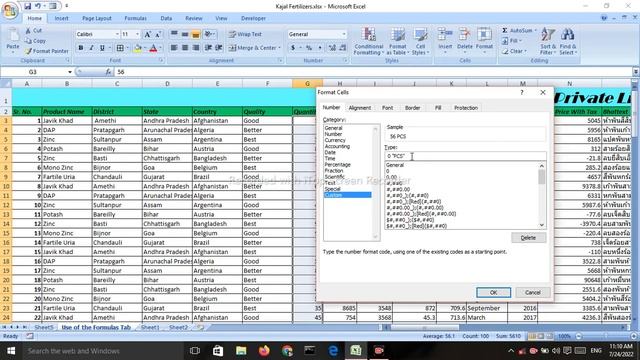Click Merge & Center button
The height and width of the screenshot is (360, 640).
pyautogui.click(x=252, y=48)
